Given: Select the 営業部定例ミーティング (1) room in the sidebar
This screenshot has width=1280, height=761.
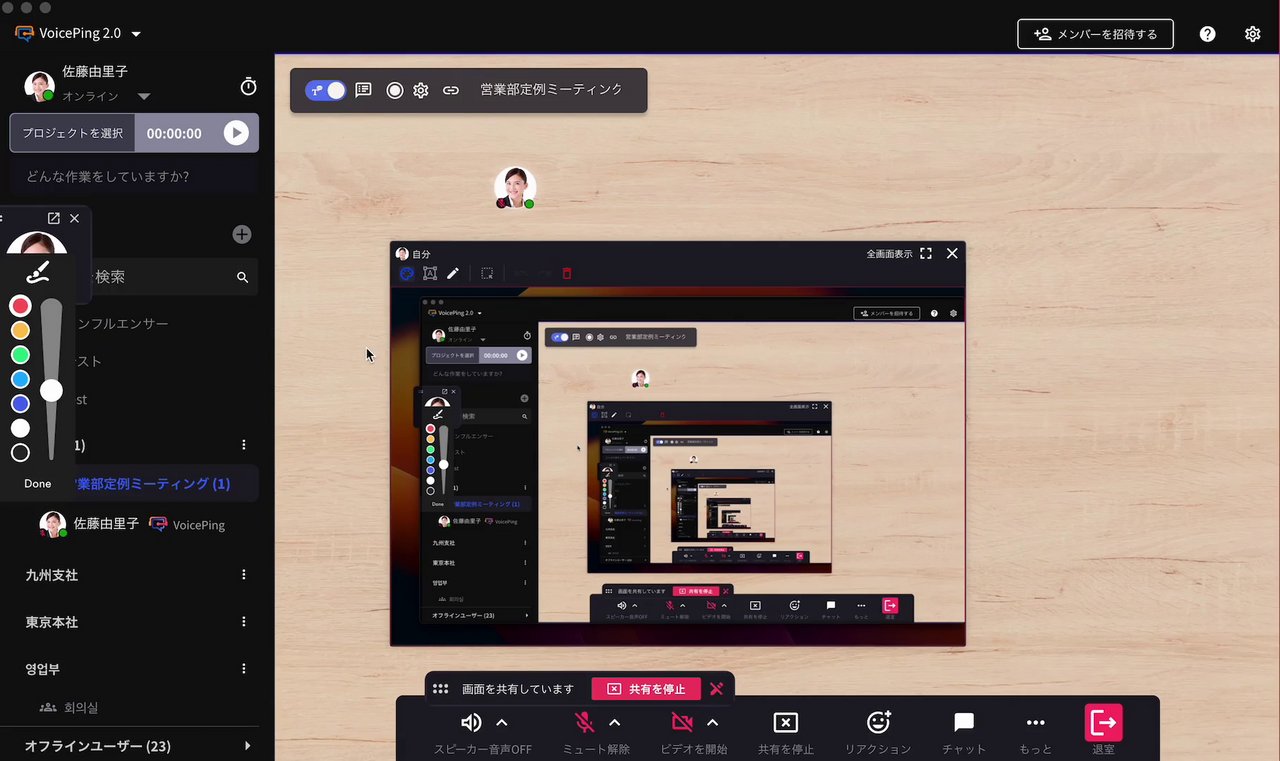Looking at the screenshot, I should pos(150,484).
